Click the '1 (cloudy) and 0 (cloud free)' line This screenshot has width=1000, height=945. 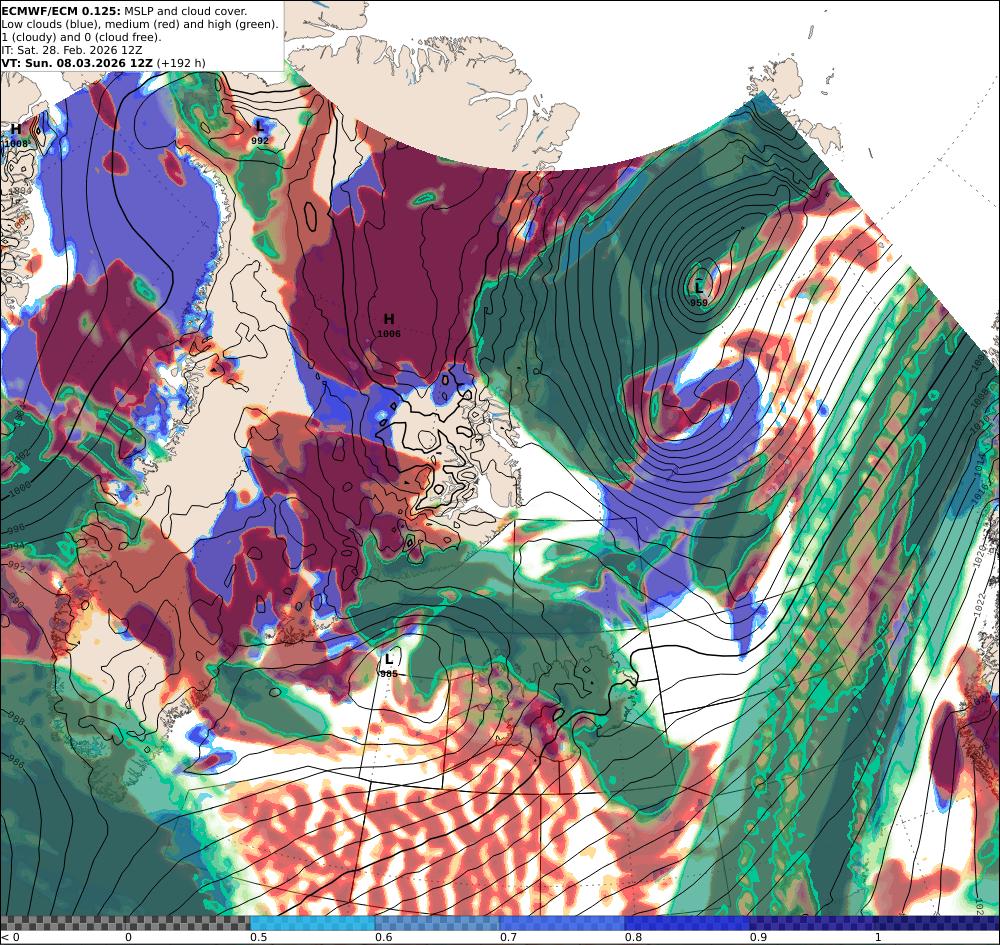coord(81,37)
